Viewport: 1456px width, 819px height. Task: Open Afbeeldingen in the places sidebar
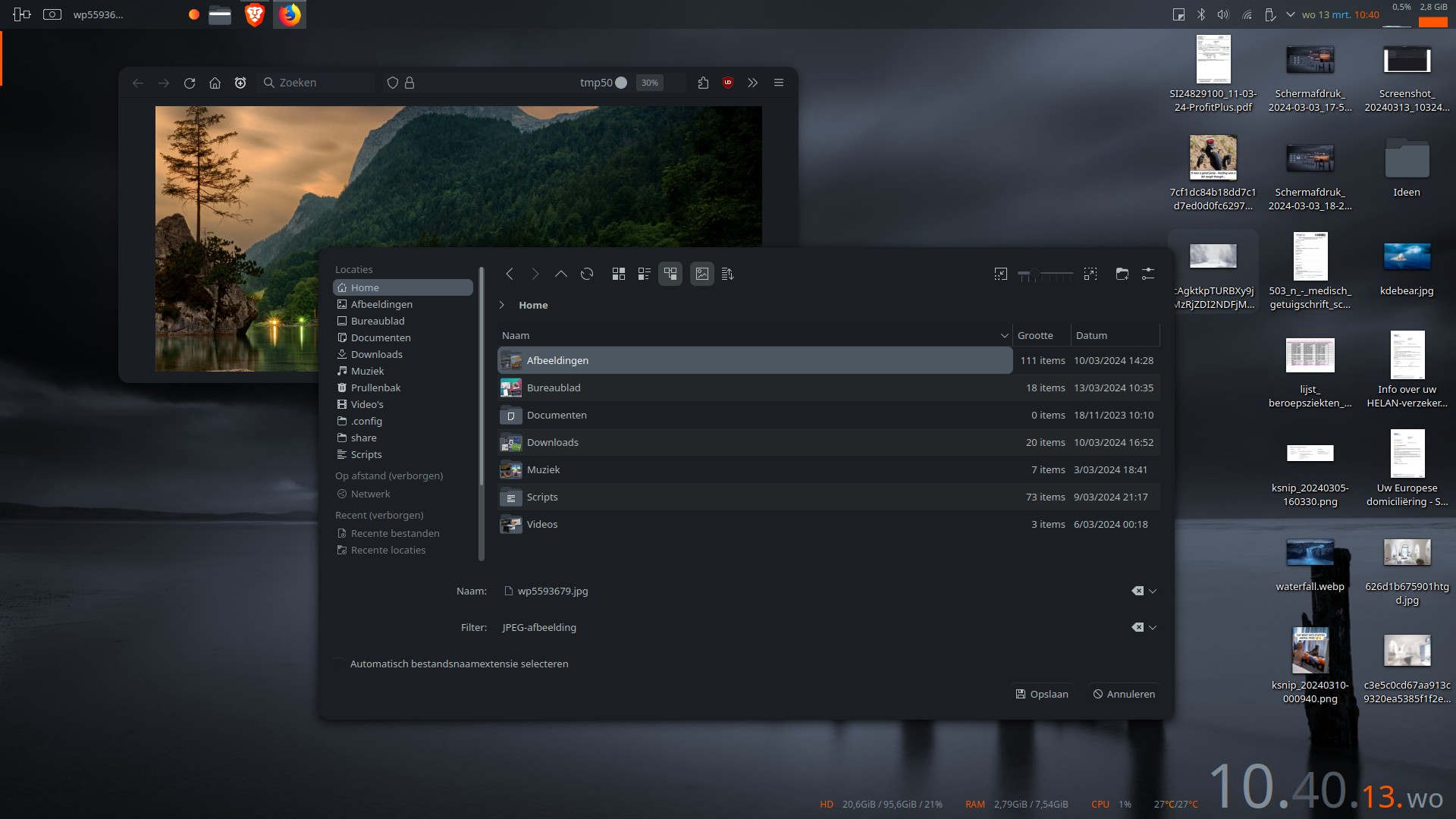403,304
